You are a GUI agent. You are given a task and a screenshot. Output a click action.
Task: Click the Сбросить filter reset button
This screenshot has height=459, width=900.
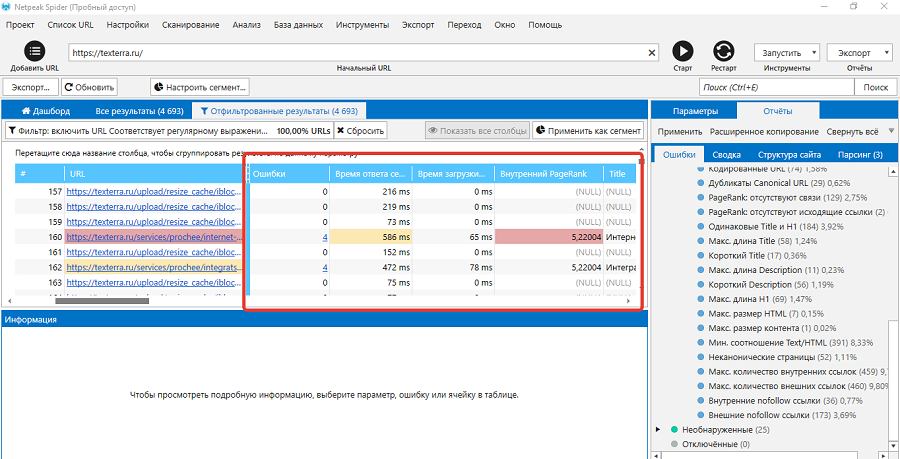pyautogui.click(x=360, y=130)
